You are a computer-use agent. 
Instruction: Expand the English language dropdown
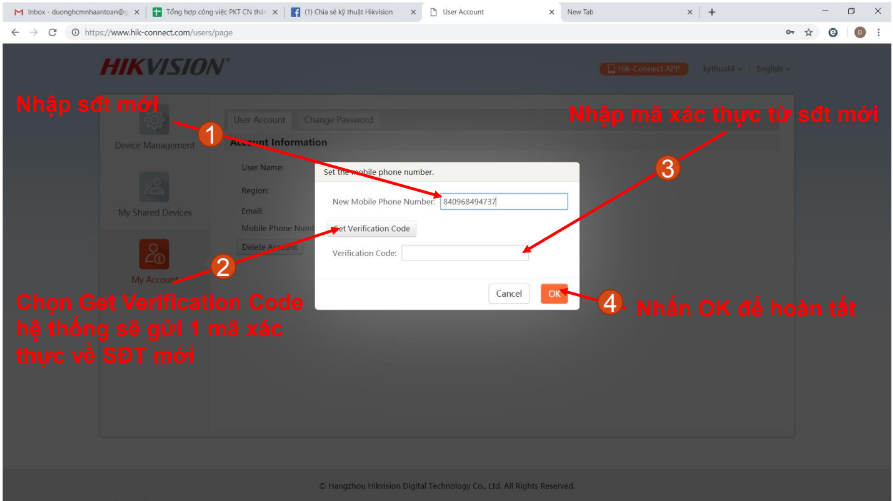pos(772,69)
